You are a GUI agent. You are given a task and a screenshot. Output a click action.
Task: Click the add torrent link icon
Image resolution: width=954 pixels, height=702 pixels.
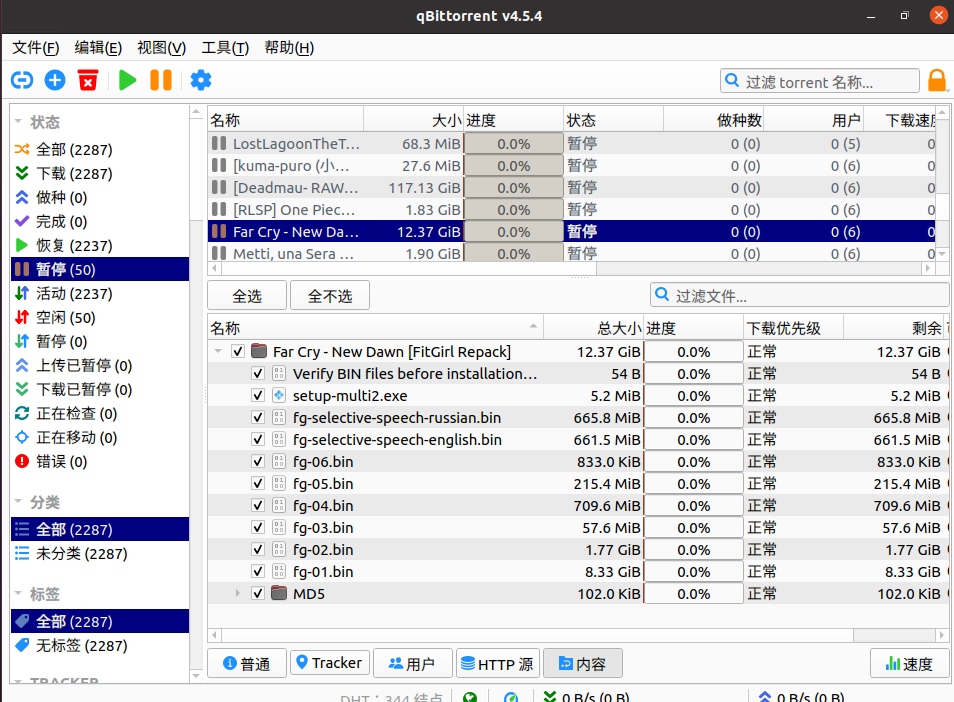tap(22, 80)
